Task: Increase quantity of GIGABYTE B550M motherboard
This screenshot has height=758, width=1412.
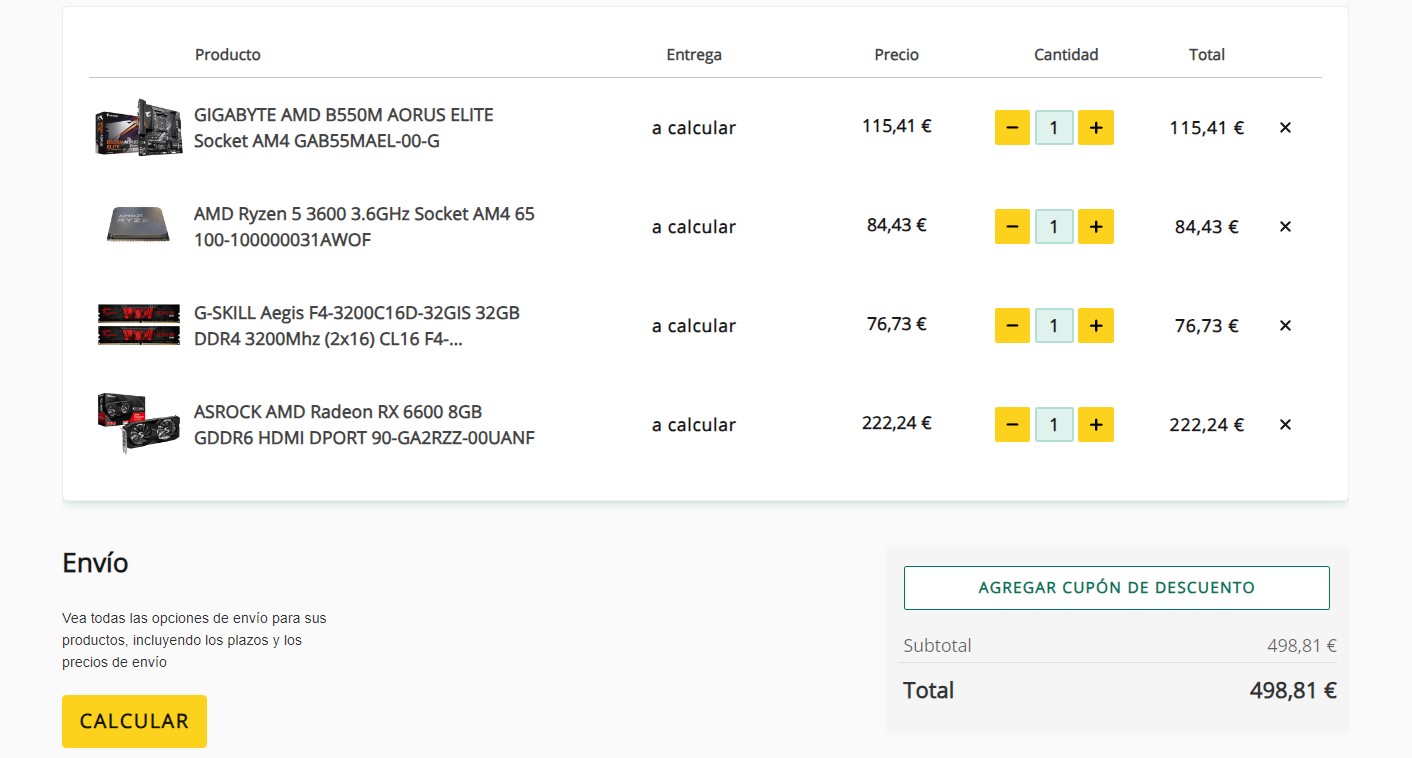Action: pos(1096,128)
